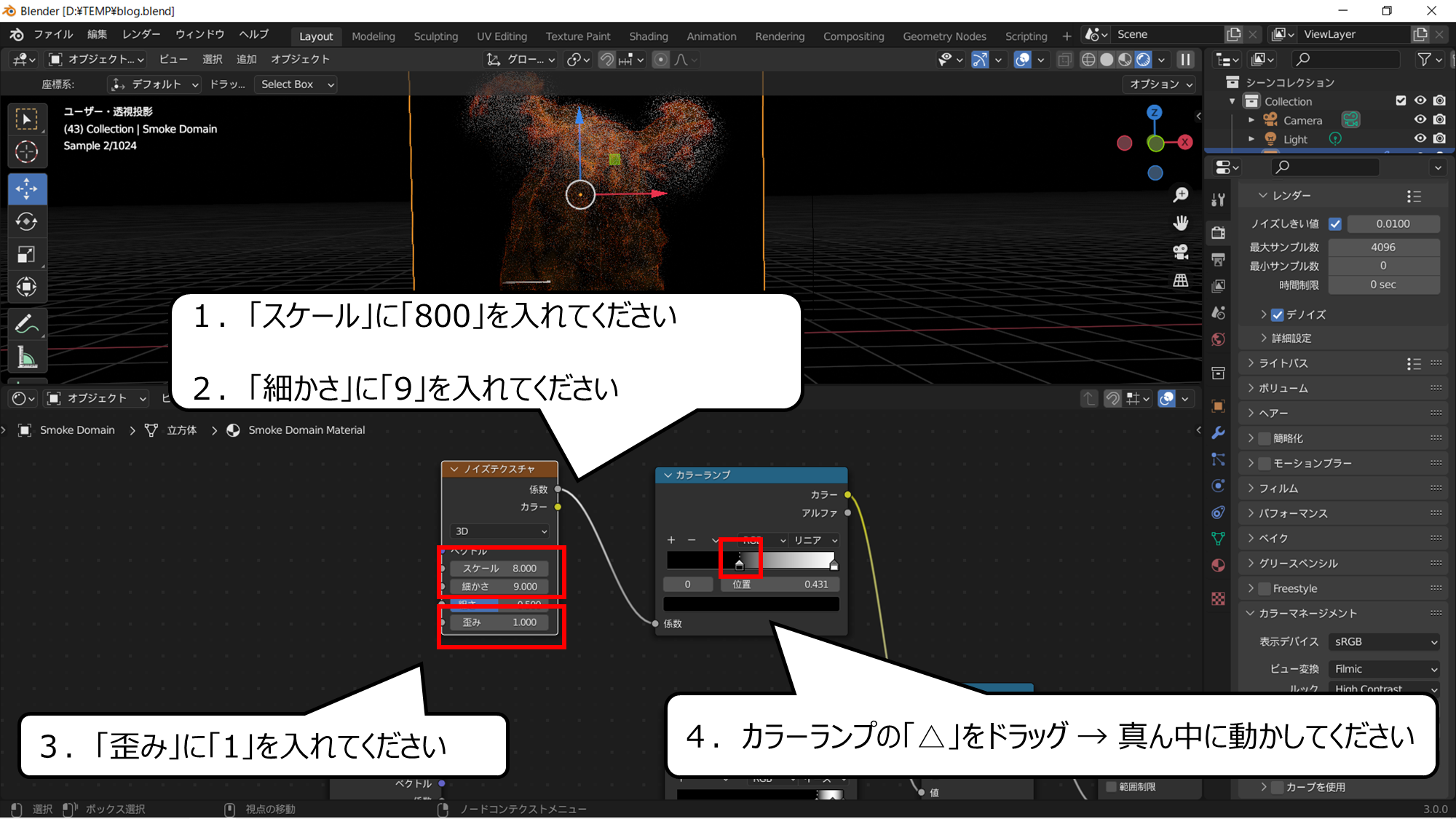Open the color ramp Linear interpolation dropdown

tap(815, 540)
